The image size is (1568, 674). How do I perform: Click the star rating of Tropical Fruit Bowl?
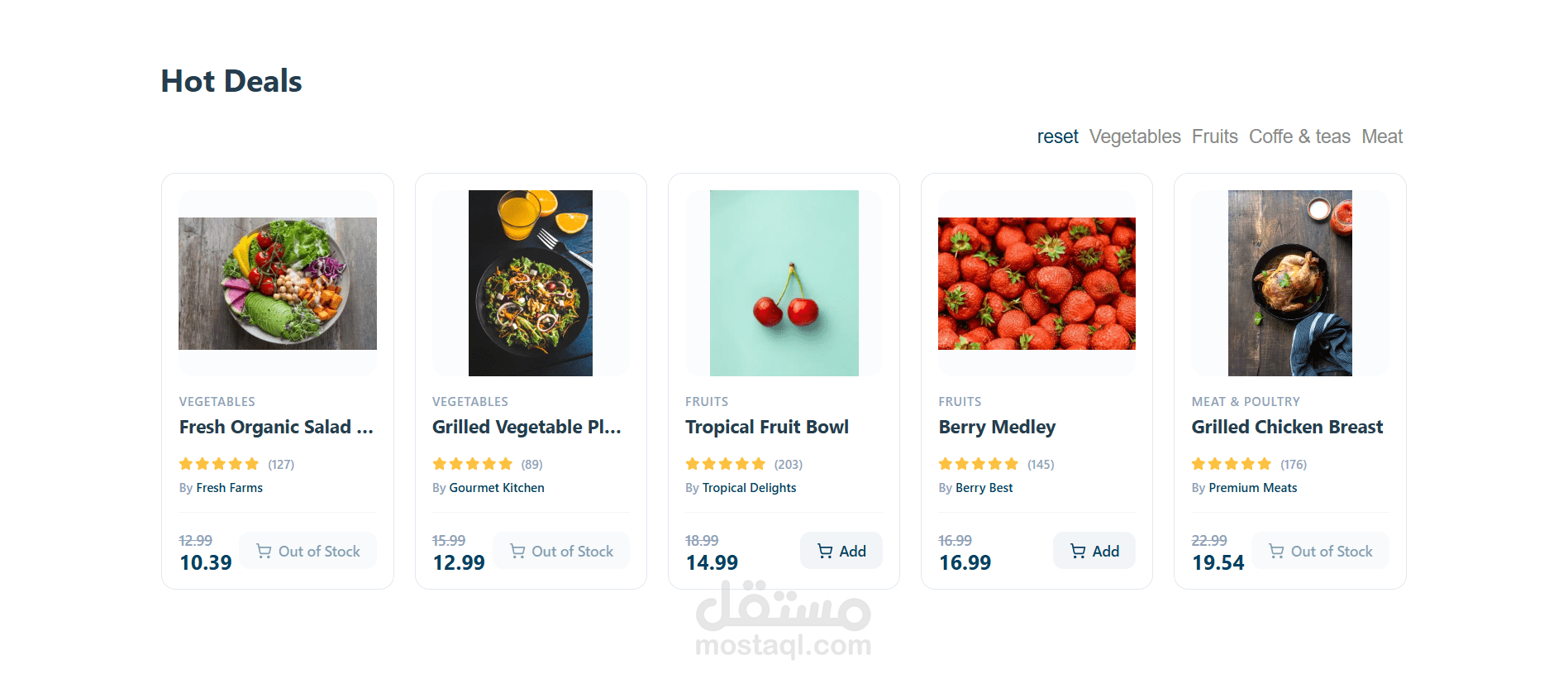point(726,464)
